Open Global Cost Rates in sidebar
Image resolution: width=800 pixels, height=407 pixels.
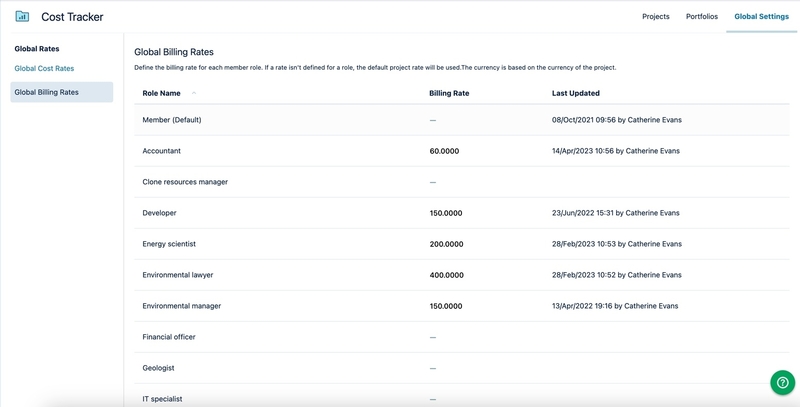[44, 68]
